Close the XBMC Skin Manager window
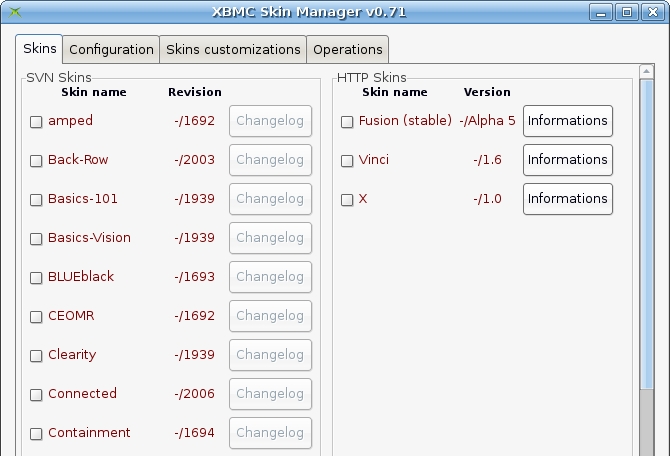 pyautogui.click(x=652, y=12)
